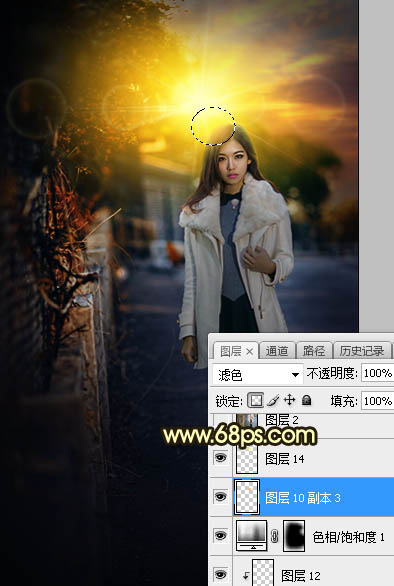Enable lock position move icon
Screen dimensions: 394x586
pyautogui.click(x=290, y=400)
